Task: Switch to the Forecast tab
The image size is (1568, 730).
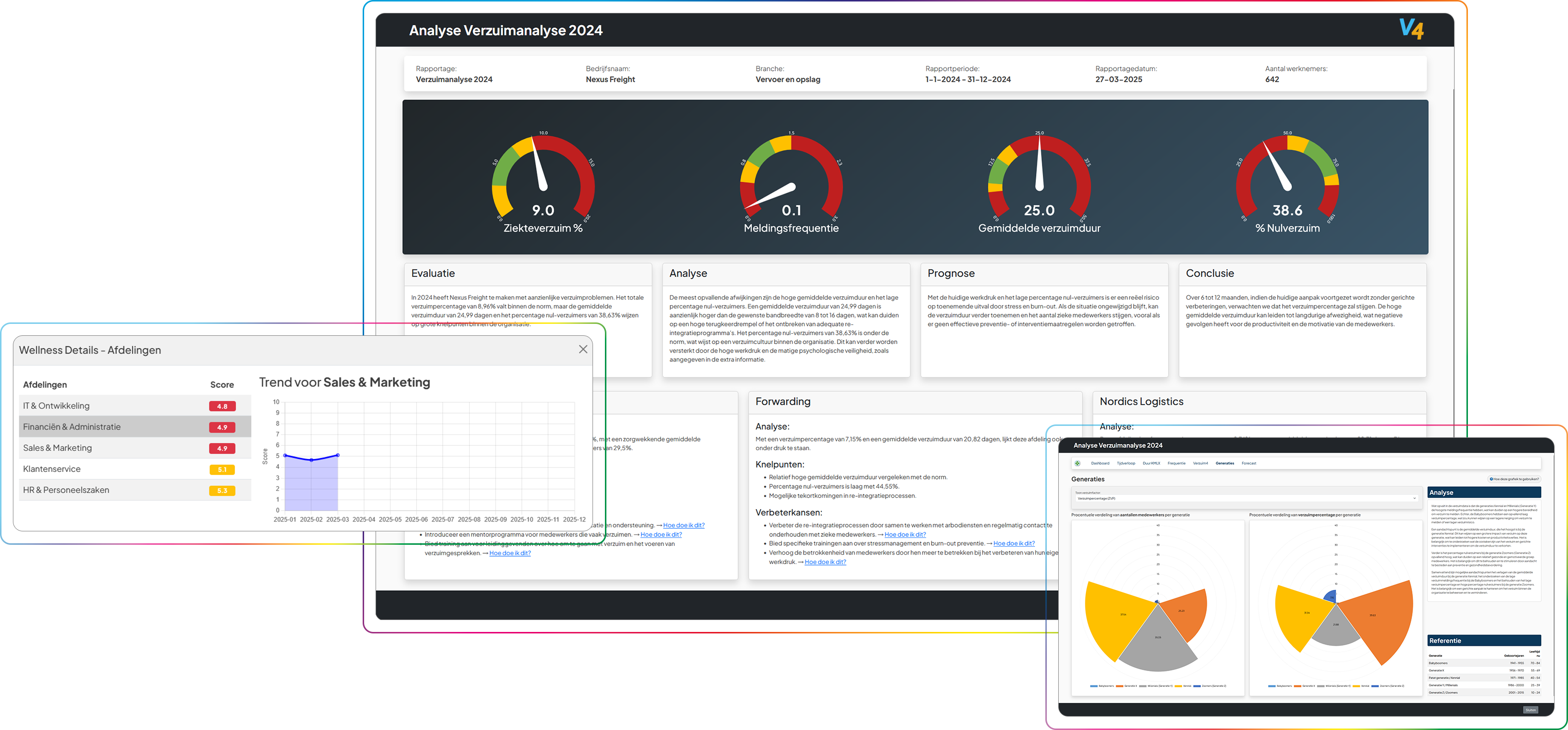Action: coord(1248,464)
